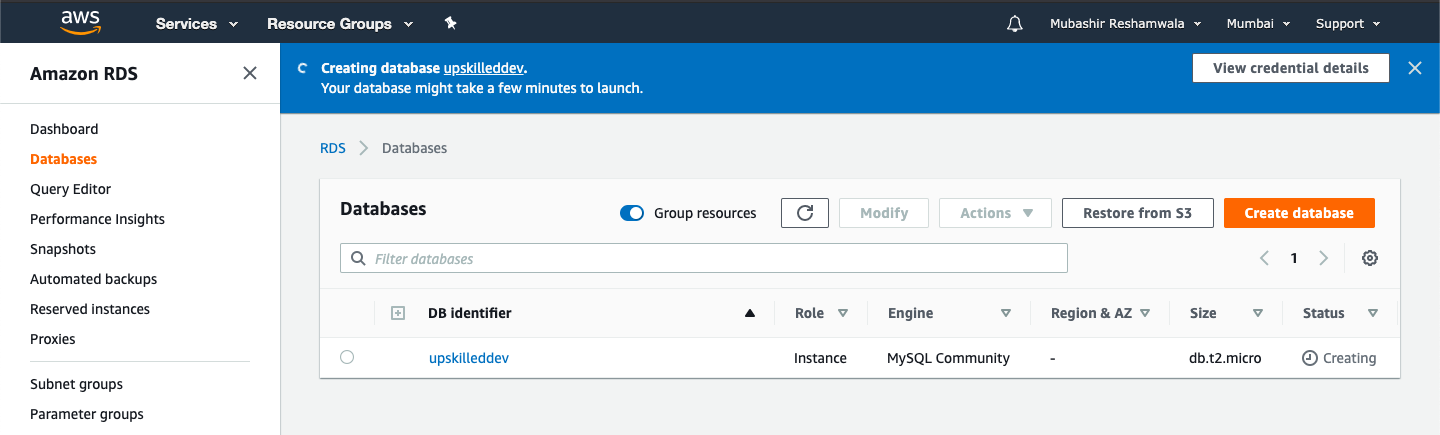Open Automated backups in the sidebar
Screen dimensions: 1440x435
[93, 279]
